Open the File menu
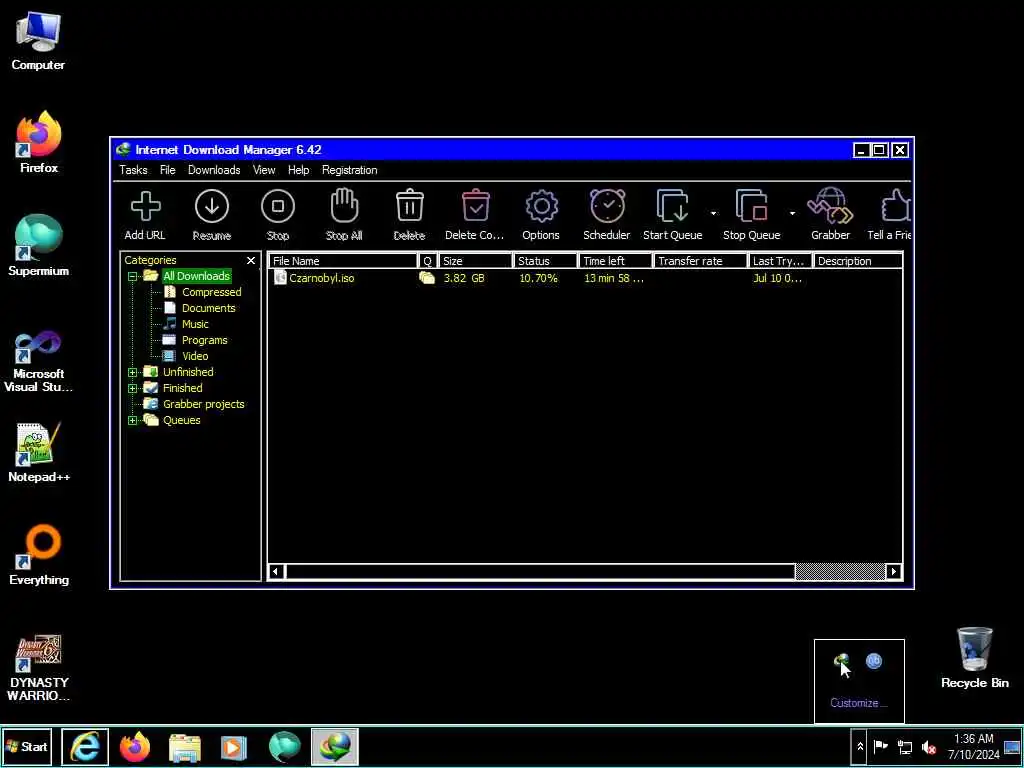Image resolution: width=1024 pixels, height=768 pixels. (168, 170)
